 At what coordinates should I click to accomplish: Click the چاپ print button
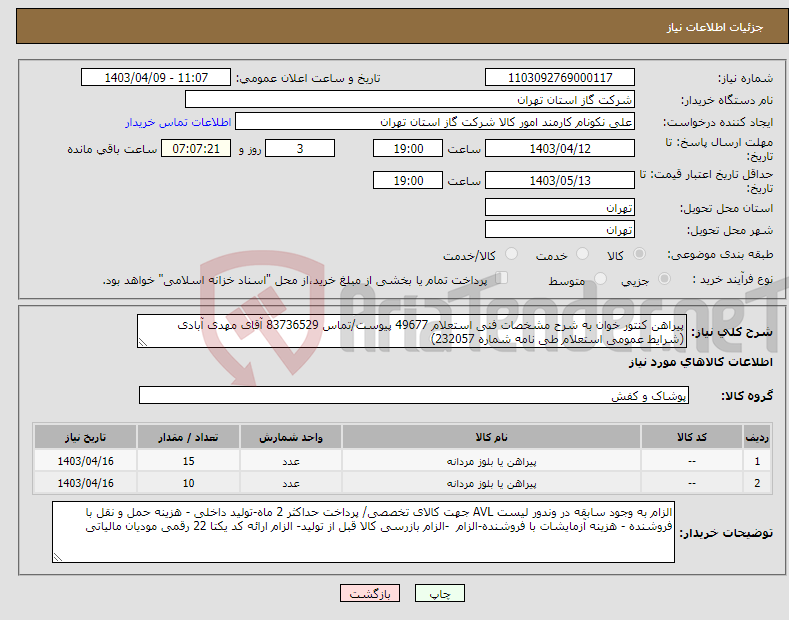[440, 593]
